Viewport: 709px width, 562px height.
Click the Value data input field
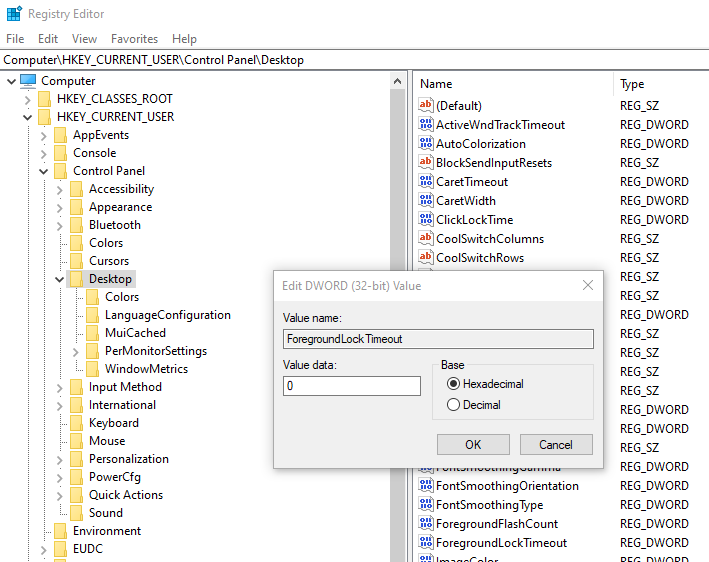tap(352, 386)
